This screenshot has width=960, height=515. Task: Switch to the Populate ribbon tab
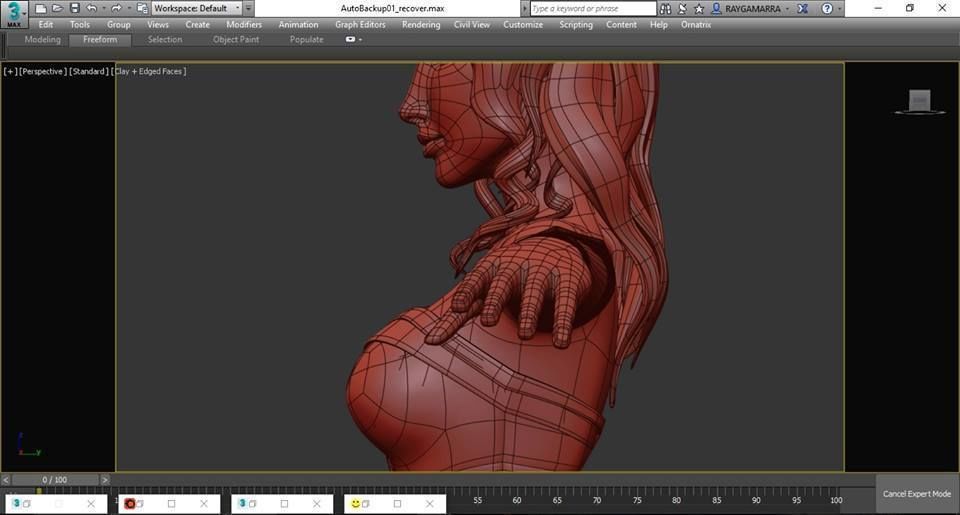pos(306,39)
